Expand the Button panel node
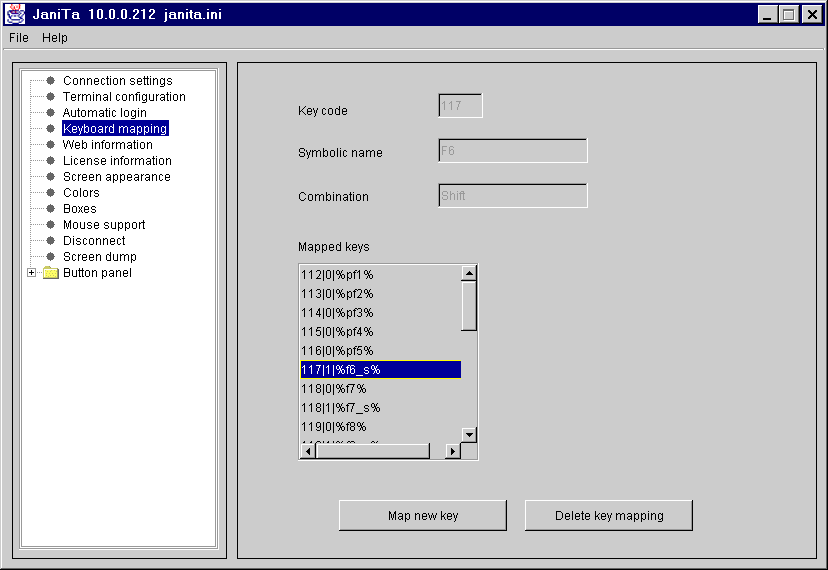 pos(32,273)
